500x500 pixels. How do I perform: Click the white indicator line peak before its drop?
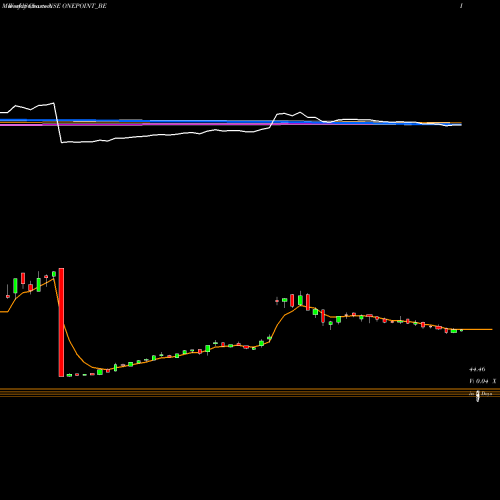tap(54, 103)
